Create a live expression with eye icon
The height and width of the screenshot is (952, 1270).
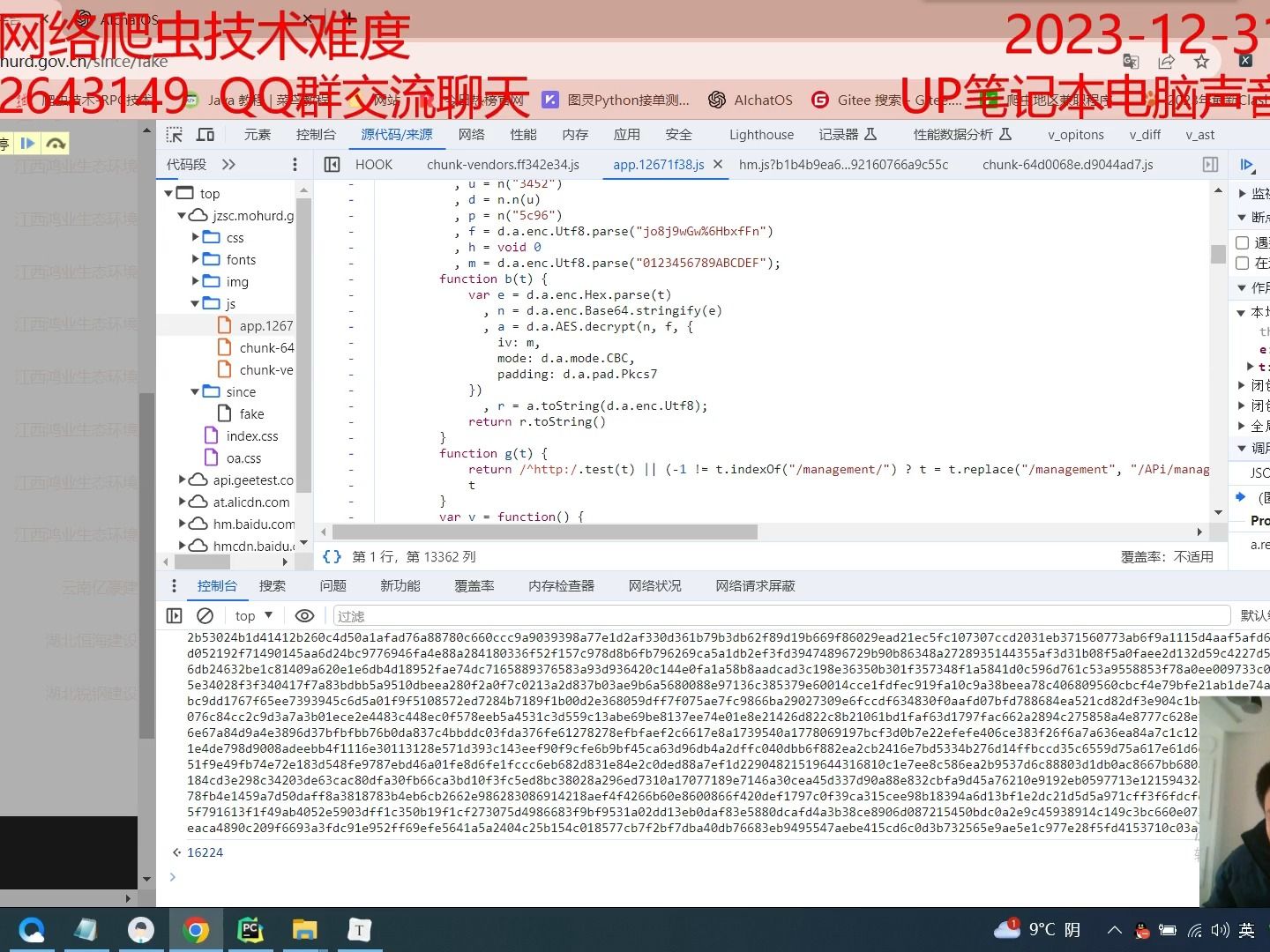click(304, 615)
